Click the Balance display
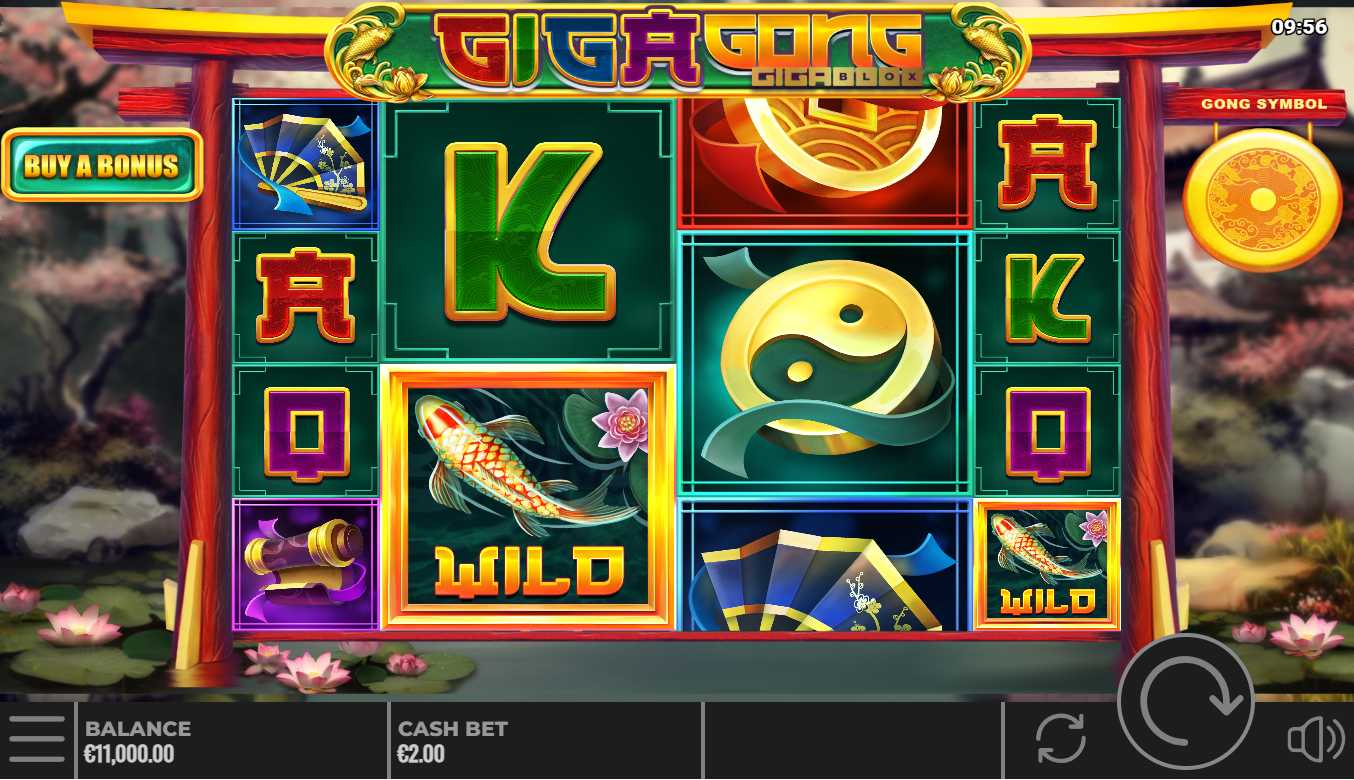Image resolution: width=1354 pixels, height=780 pixels. click(231, 741)
